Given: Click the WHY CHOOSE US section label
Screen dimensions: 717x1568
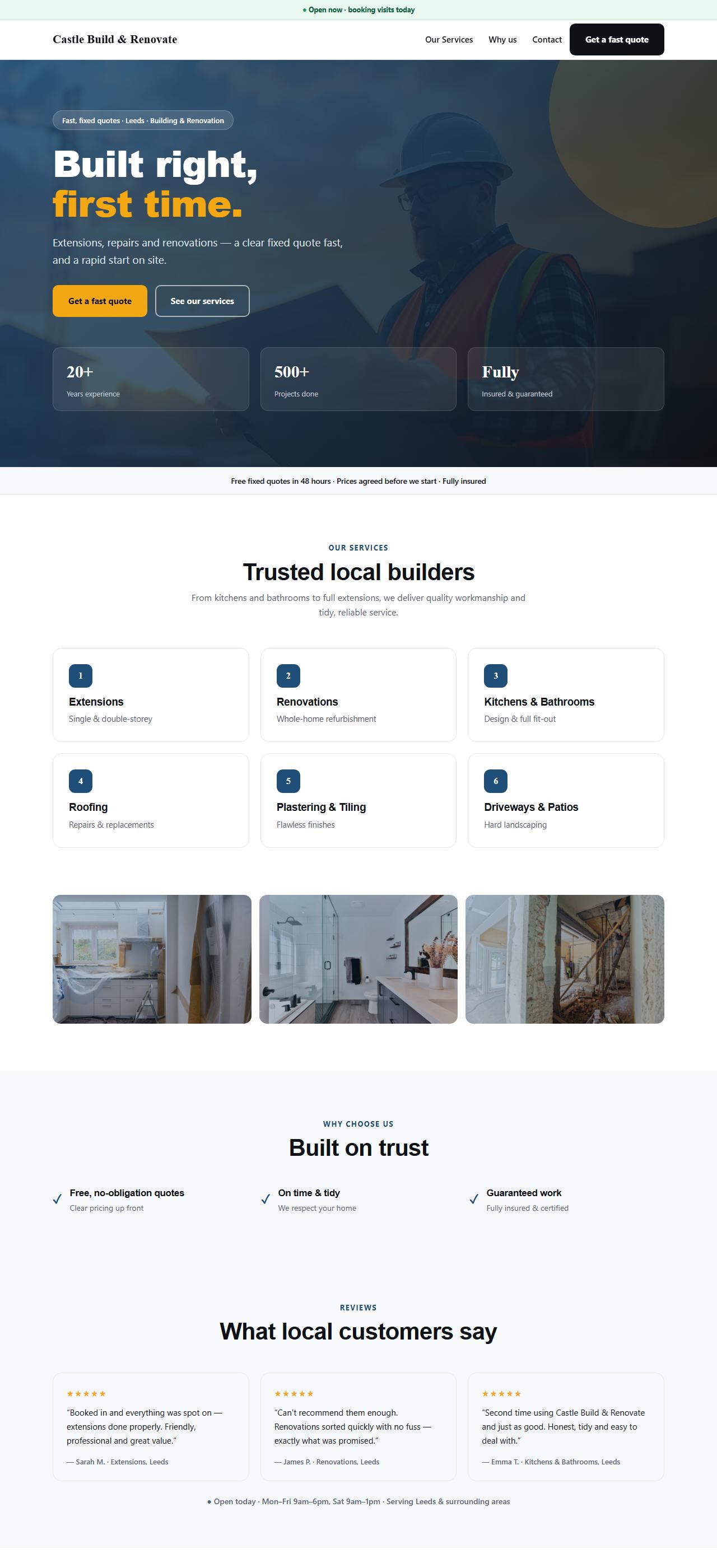Looking at the screenshot, I should pos(358,1124).
